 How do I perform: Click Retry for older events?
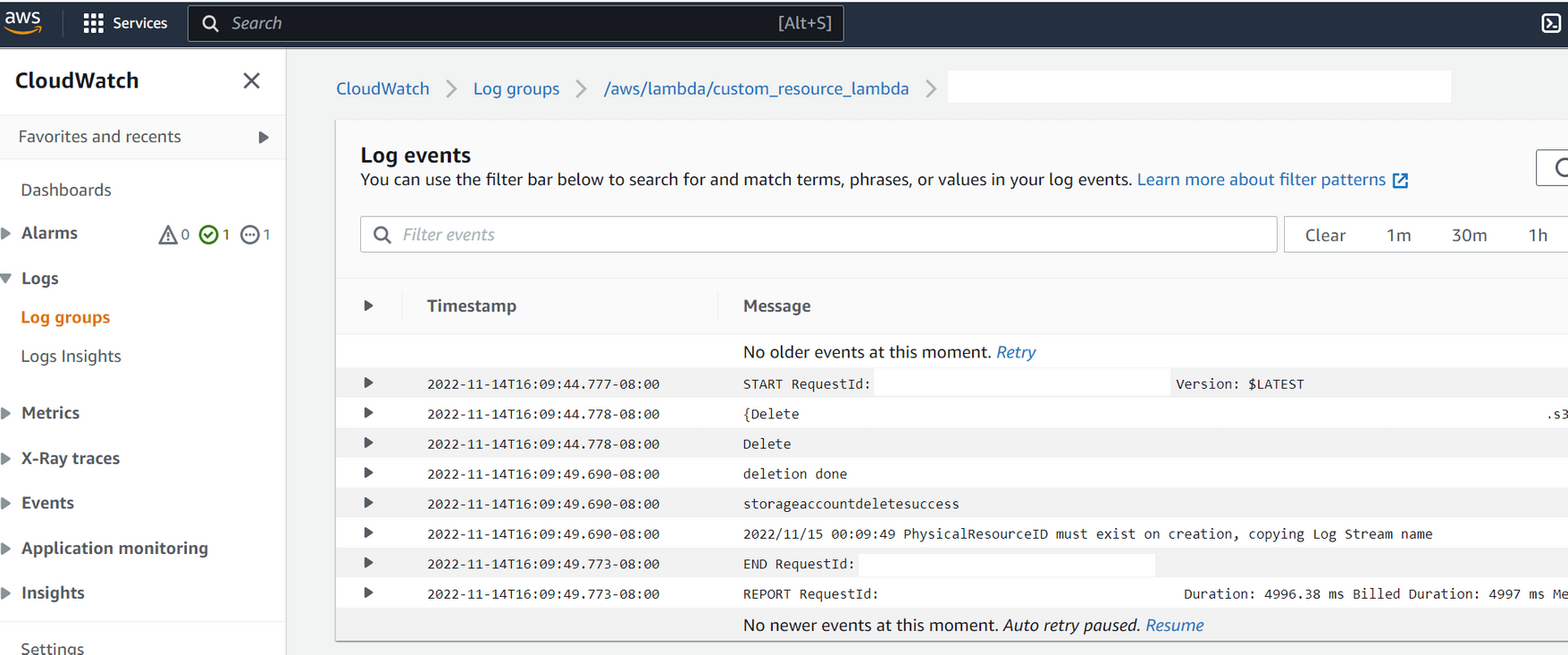click(1016, 352)
